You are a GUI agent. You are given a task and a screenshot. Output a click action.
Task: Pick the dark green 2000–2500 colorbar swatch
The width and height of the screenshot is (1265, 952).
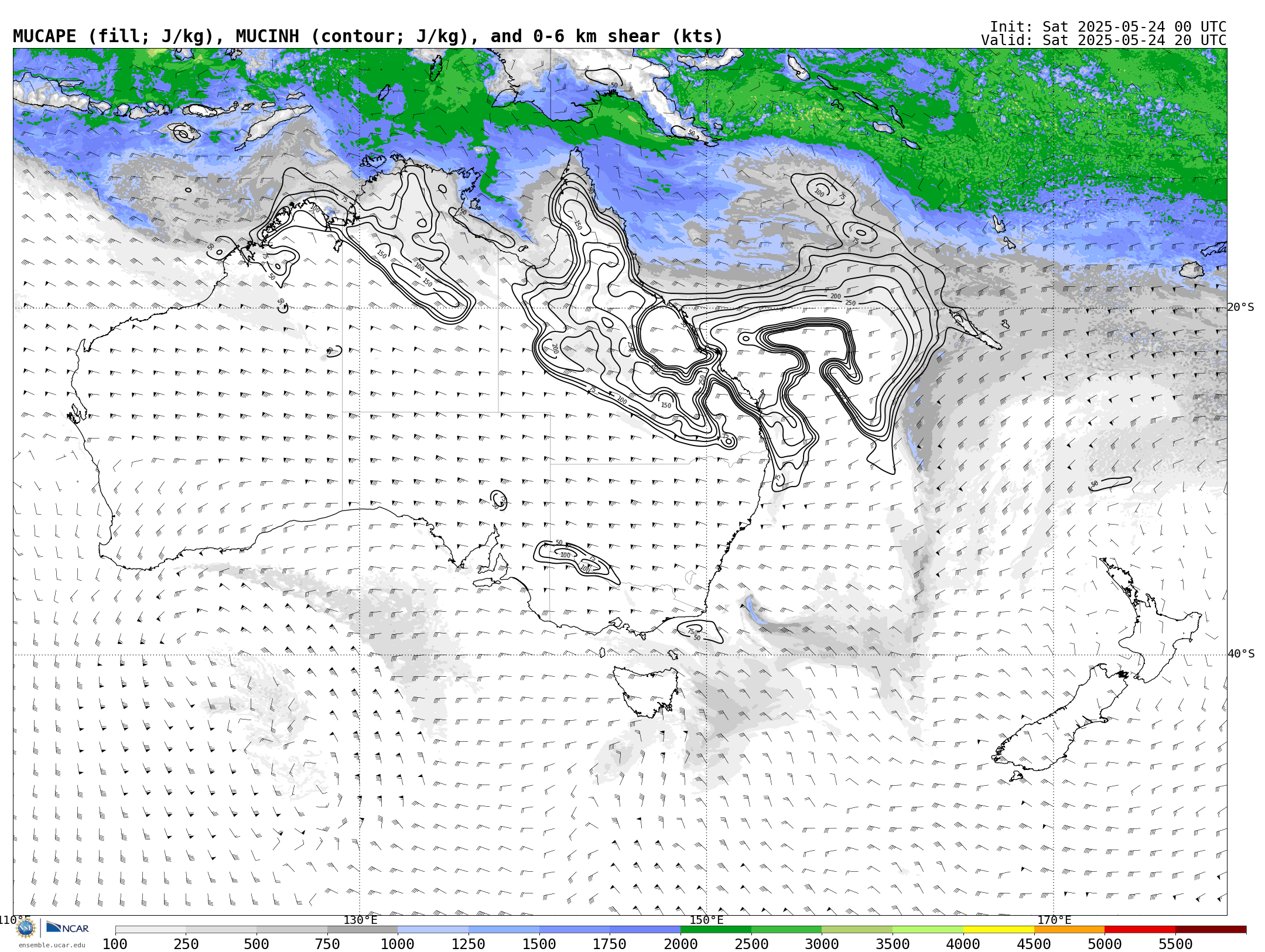click(716, 930)
